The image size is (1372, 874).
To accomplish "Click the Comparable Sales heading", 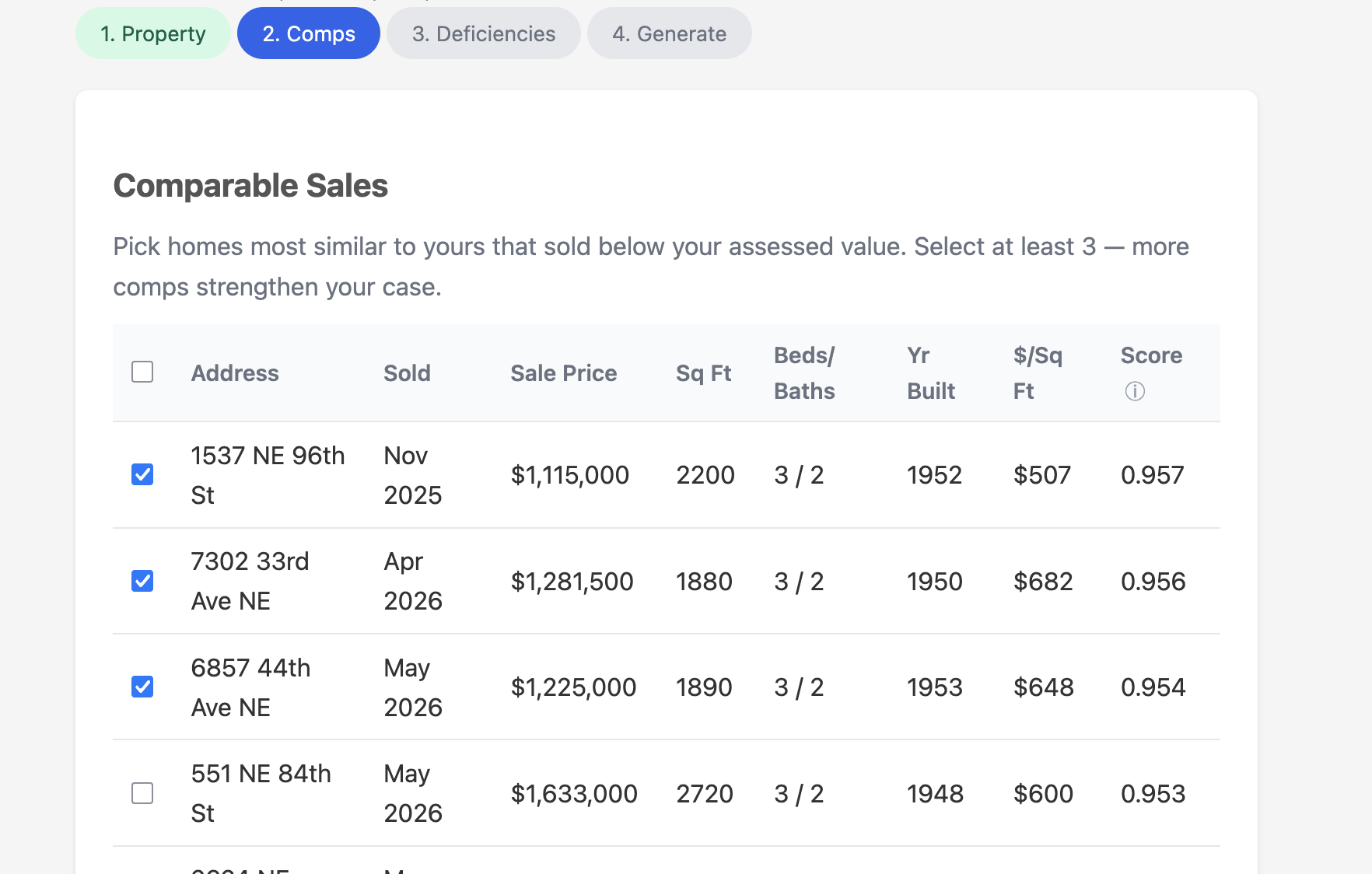I will click(250, 186).
